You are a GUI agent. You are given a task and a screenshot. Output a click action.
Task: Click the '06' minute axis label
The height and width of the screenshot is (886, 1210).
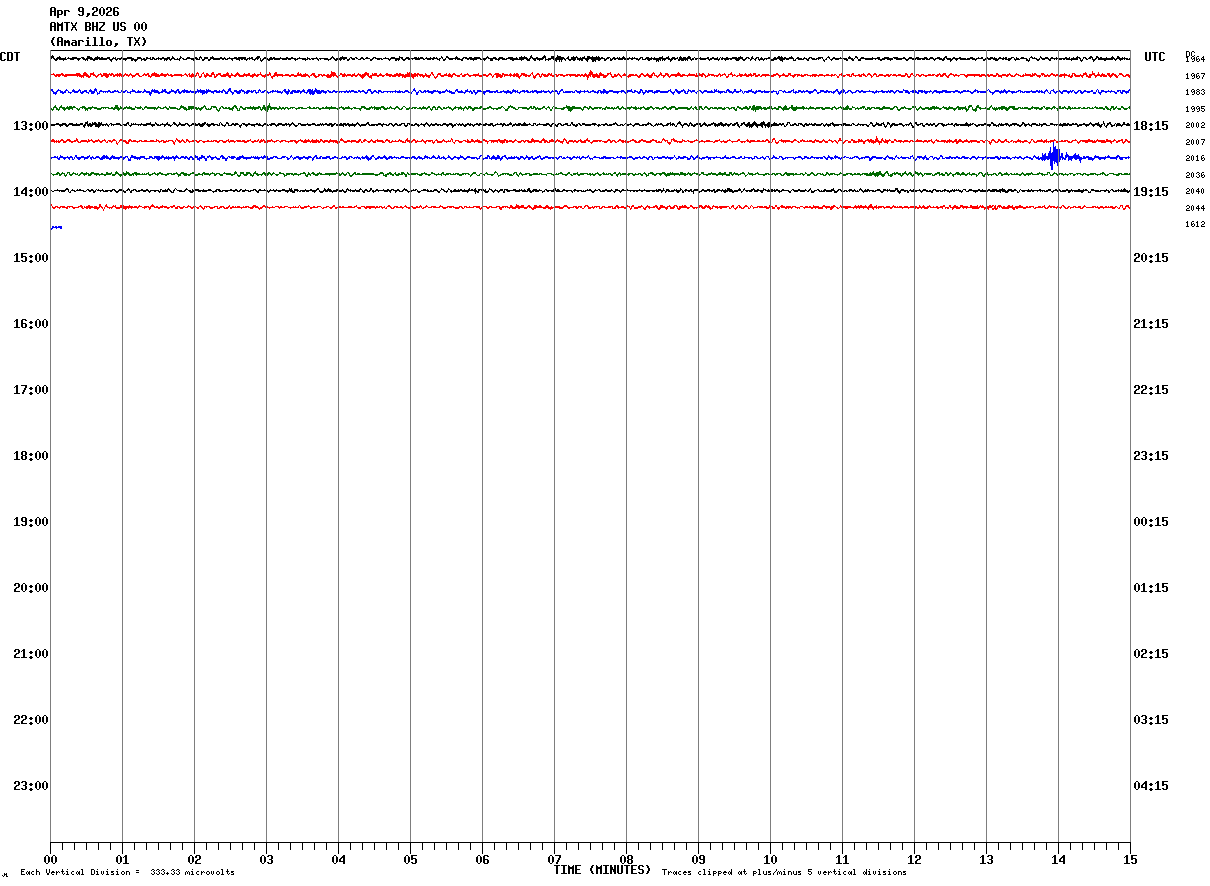(x=482, y=860)
